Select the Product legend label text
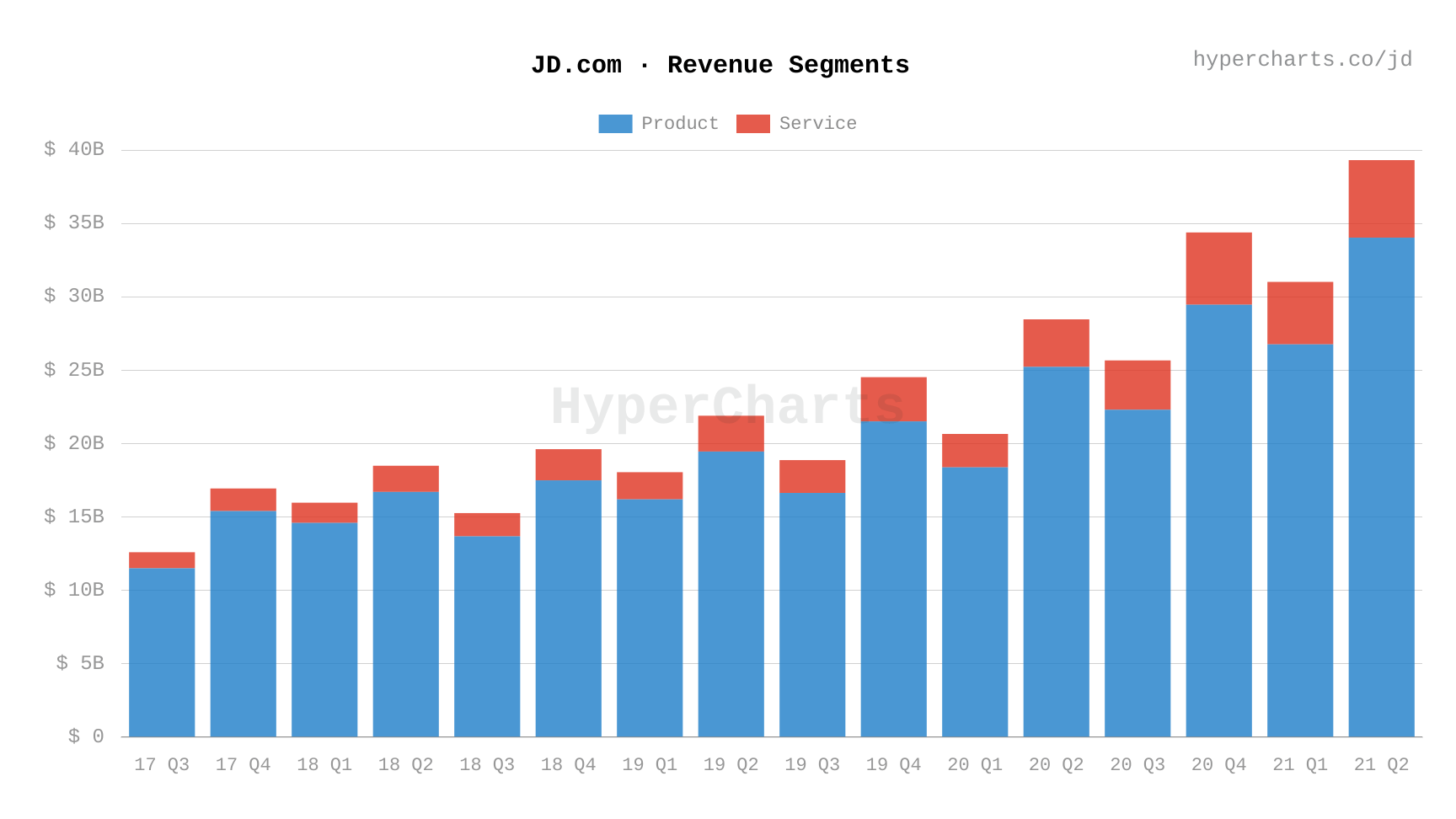The width and height of the screenshot is (1456, 819). pos(679,123)
